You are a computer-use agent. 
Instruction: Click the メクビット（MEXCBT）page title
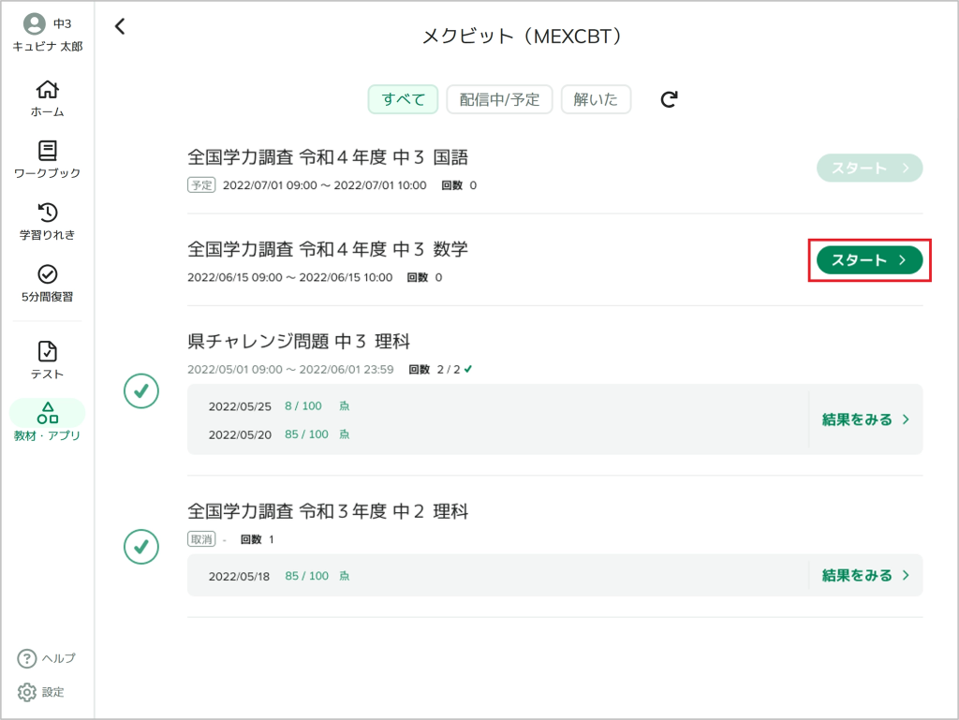point(522,36)
